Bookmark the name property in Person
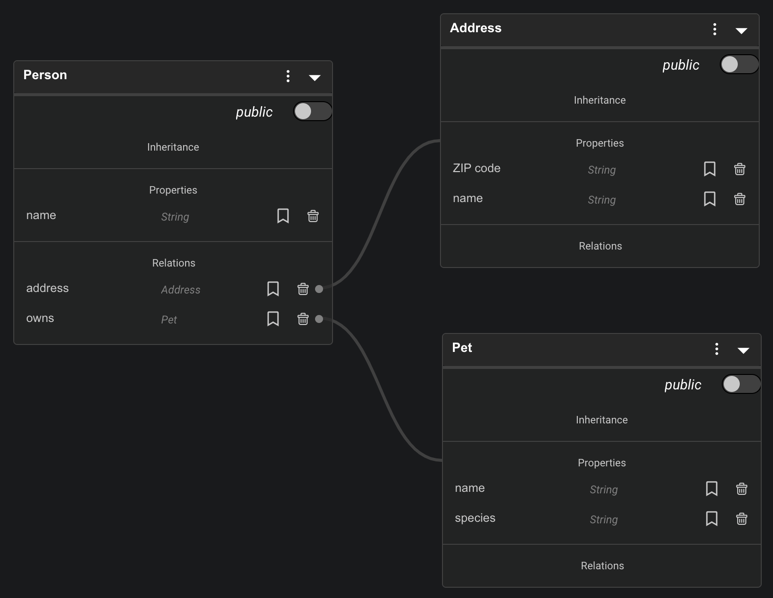The image size is (773, 598). tap(283, 216)
